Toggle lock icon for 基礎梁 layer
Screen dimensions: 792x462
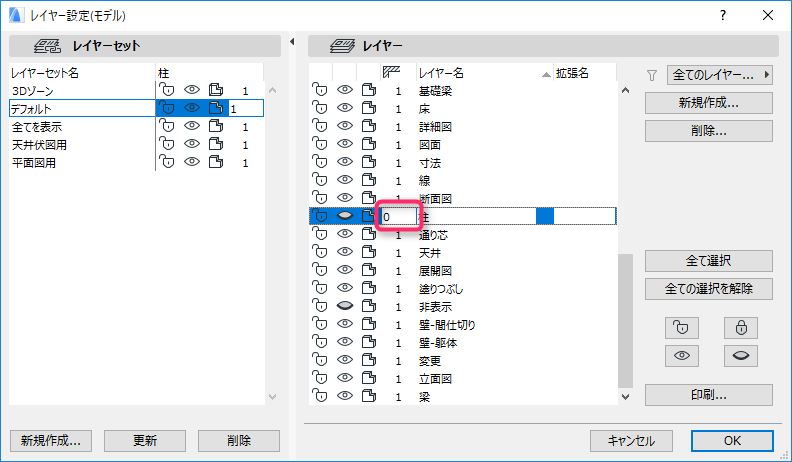click(x=320, y=90)
